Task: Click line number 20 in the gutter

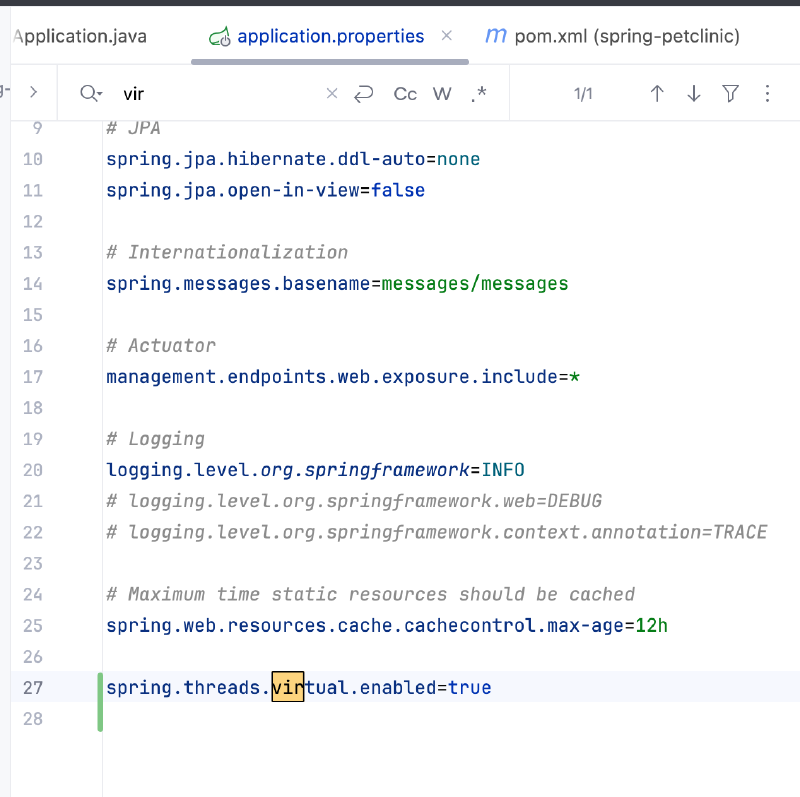Action: [33, 470]
